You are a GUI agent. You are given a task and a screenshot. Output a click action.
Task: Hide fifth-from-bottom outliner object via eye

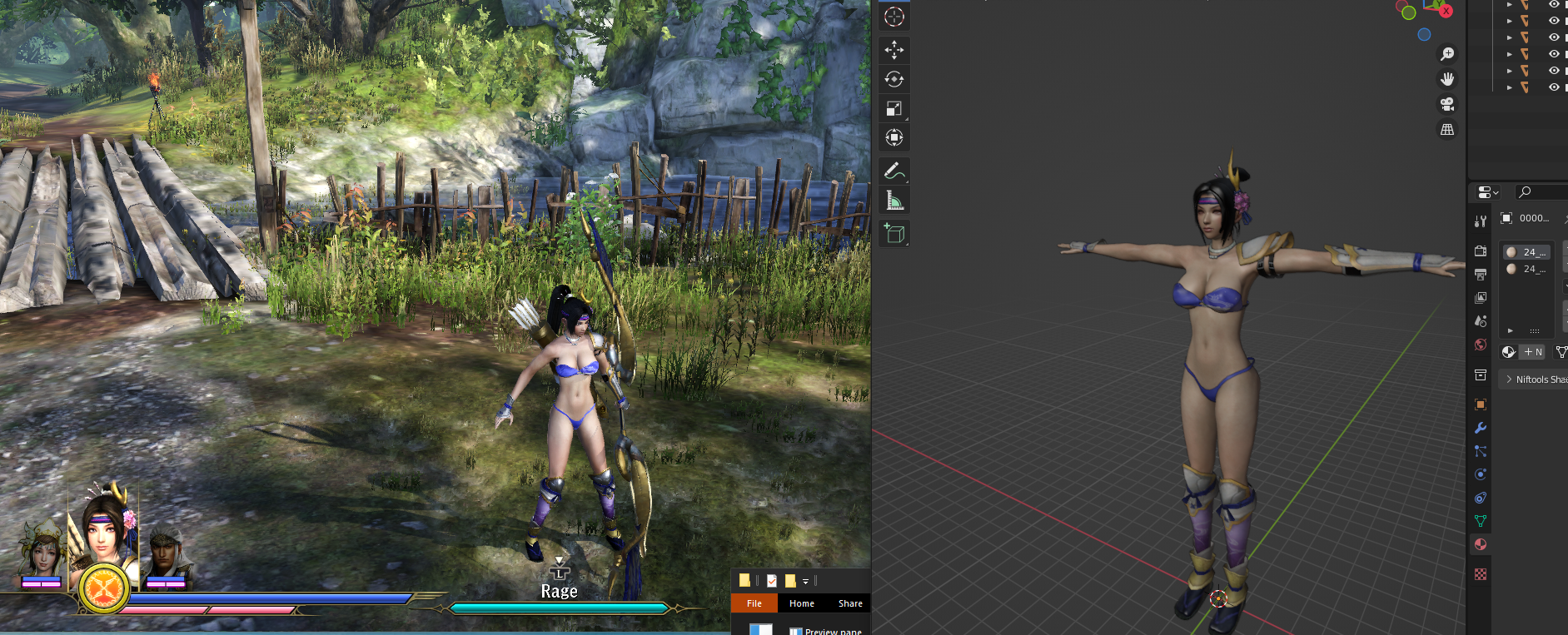pos(1554,21)
